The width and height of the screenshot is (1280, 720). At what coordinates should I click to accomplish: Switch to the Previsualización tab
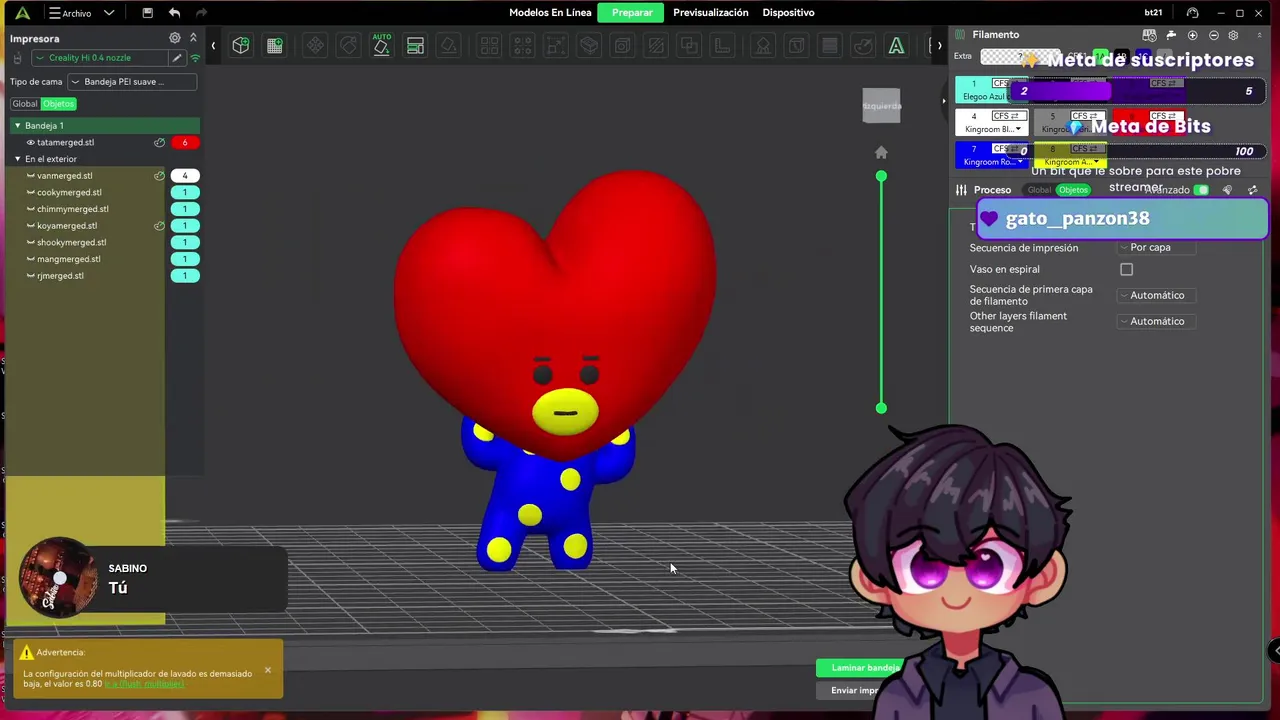click(x=711, y=13)
